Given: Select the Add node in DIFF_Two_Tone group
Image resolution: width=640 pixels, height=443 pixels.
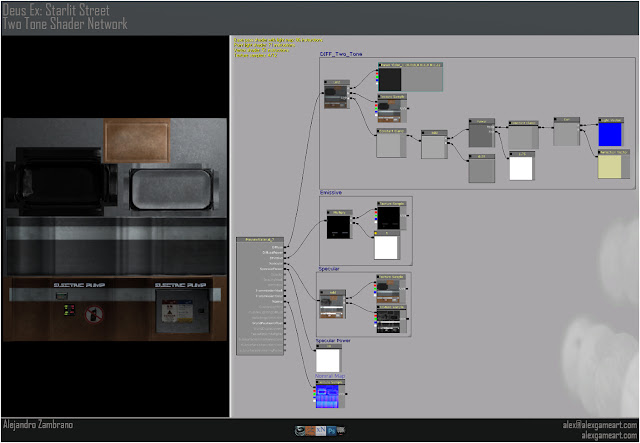Looking at the screenshot, I should coord(434,145).
